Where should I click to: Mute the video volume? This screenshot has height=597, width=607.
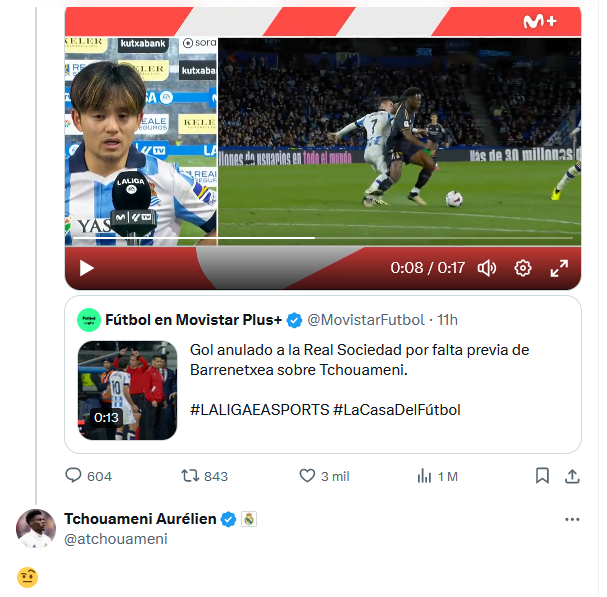[487, 268]
